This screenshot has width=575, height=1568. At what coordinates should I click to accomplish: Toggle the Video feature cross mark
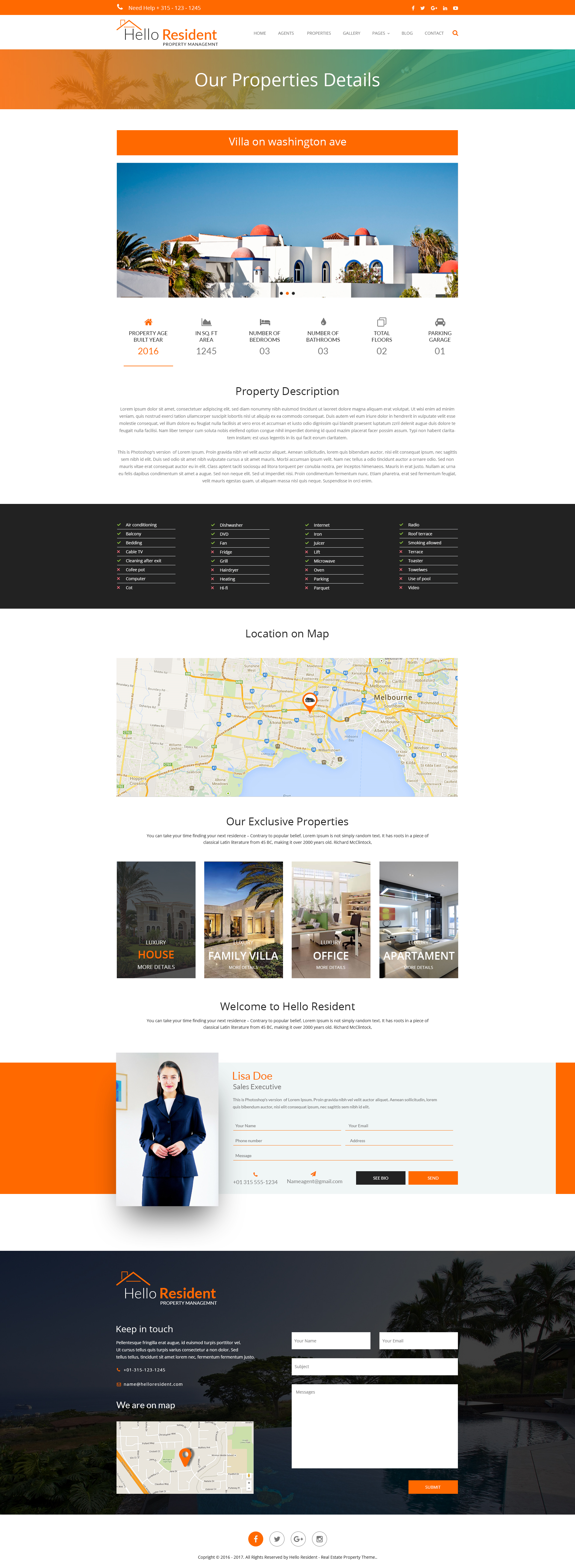(401, 587)
